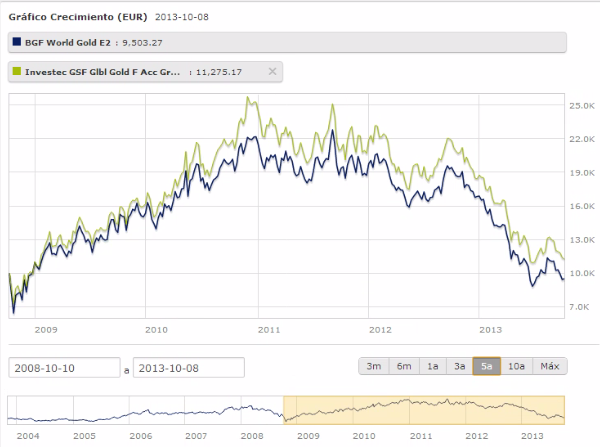This screenshot has width=600, height=447.
Task: Select the active 5a range button
Action: coord(488,366)
